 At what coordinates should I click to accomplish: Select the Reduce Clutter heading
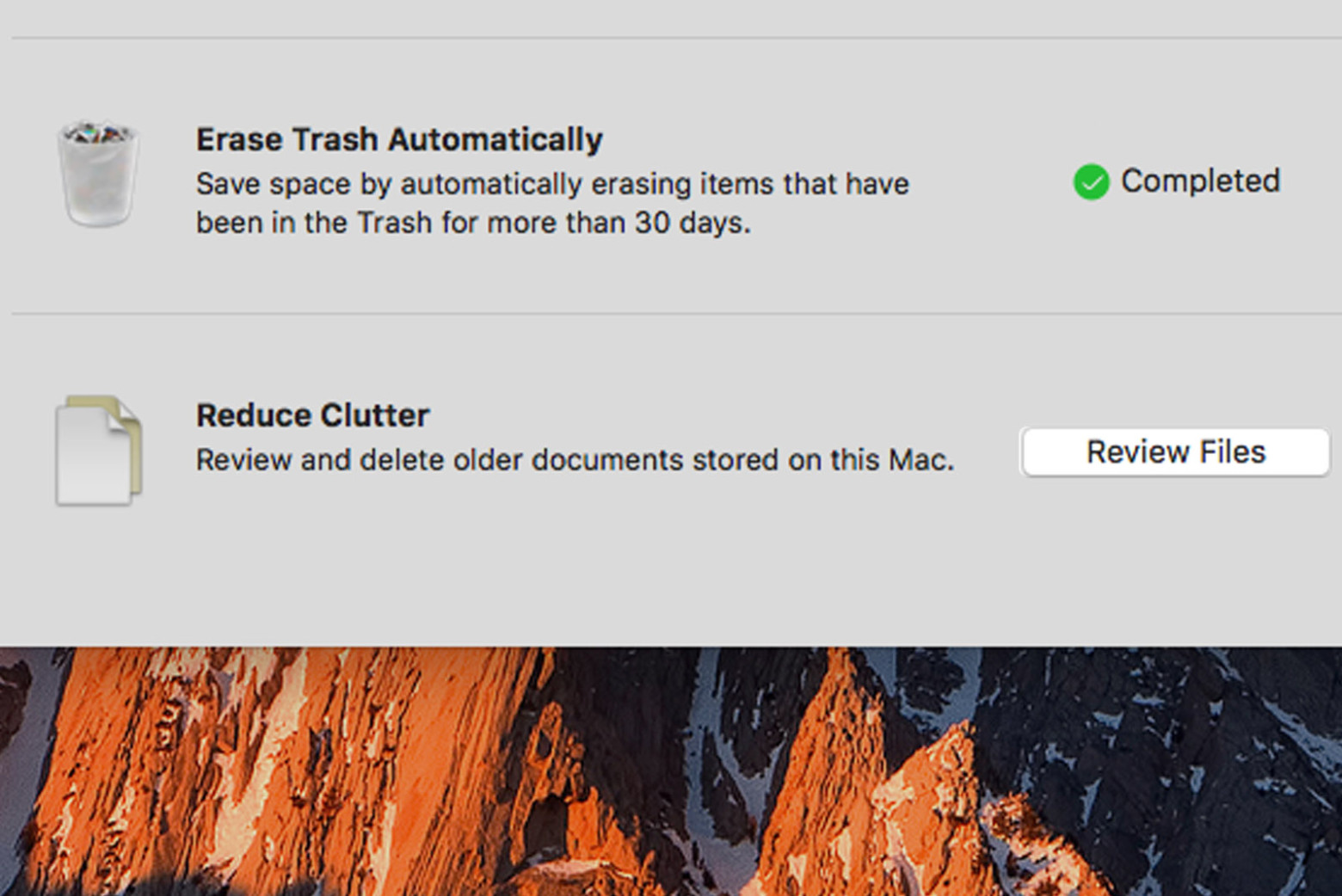pyautogui.click(x=313, y=414)
